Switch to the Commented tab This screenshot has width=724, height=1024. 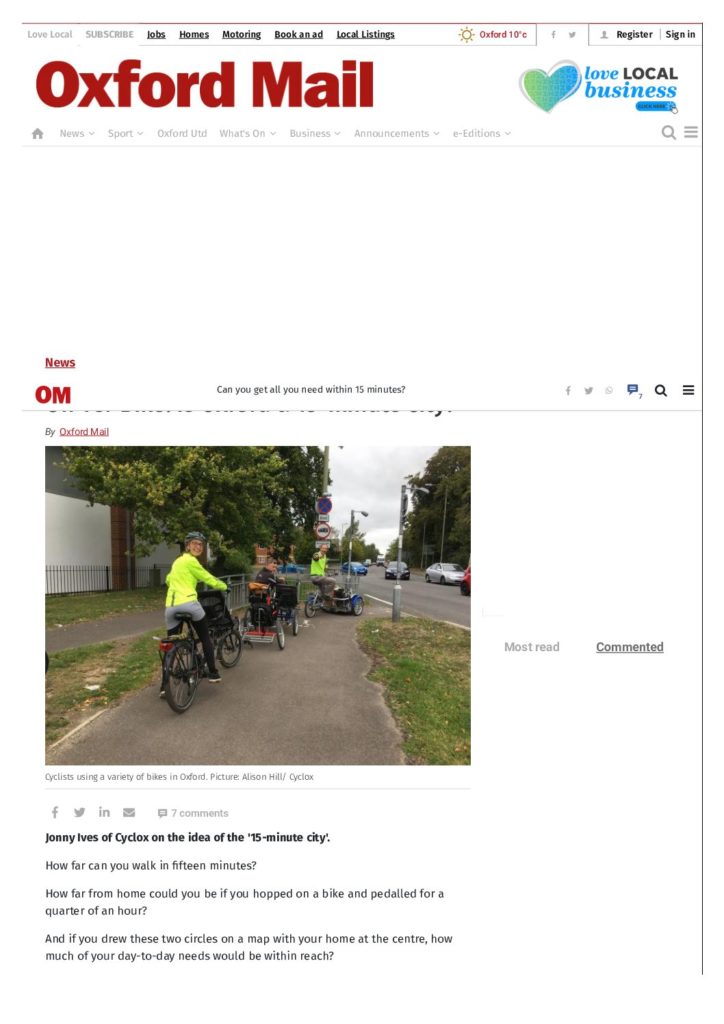pyautogui.click(x=629, y=647)
